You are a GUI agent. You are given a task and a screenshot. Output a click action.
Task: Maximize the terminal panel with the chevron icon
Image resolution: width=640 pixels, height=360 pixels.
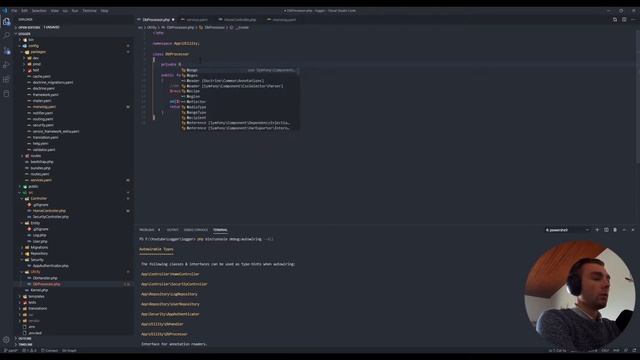pyautogui.click(x=624, y=230)
